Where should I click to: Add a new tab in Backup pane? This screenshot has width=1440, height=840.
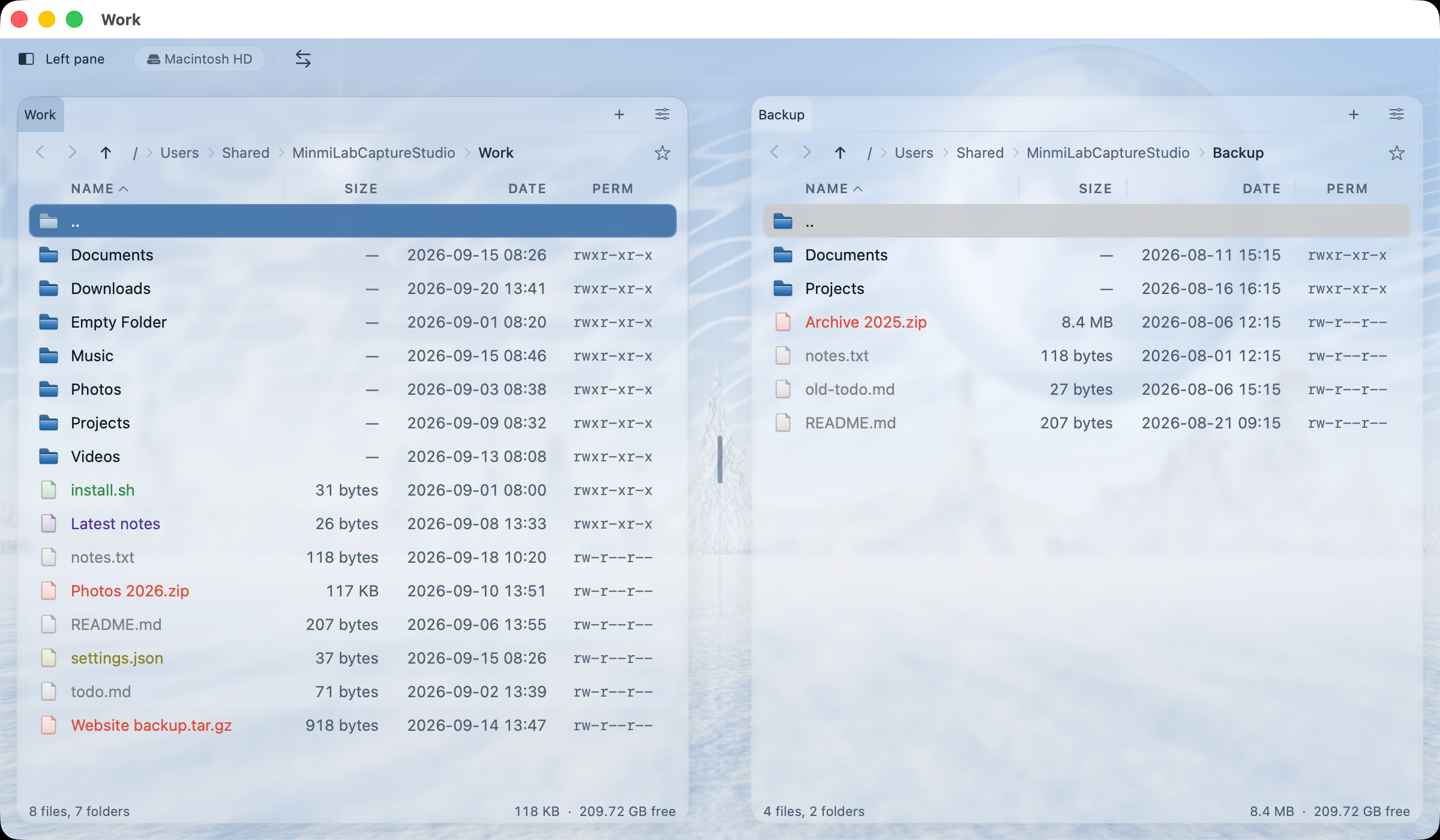coord(1354,115)
